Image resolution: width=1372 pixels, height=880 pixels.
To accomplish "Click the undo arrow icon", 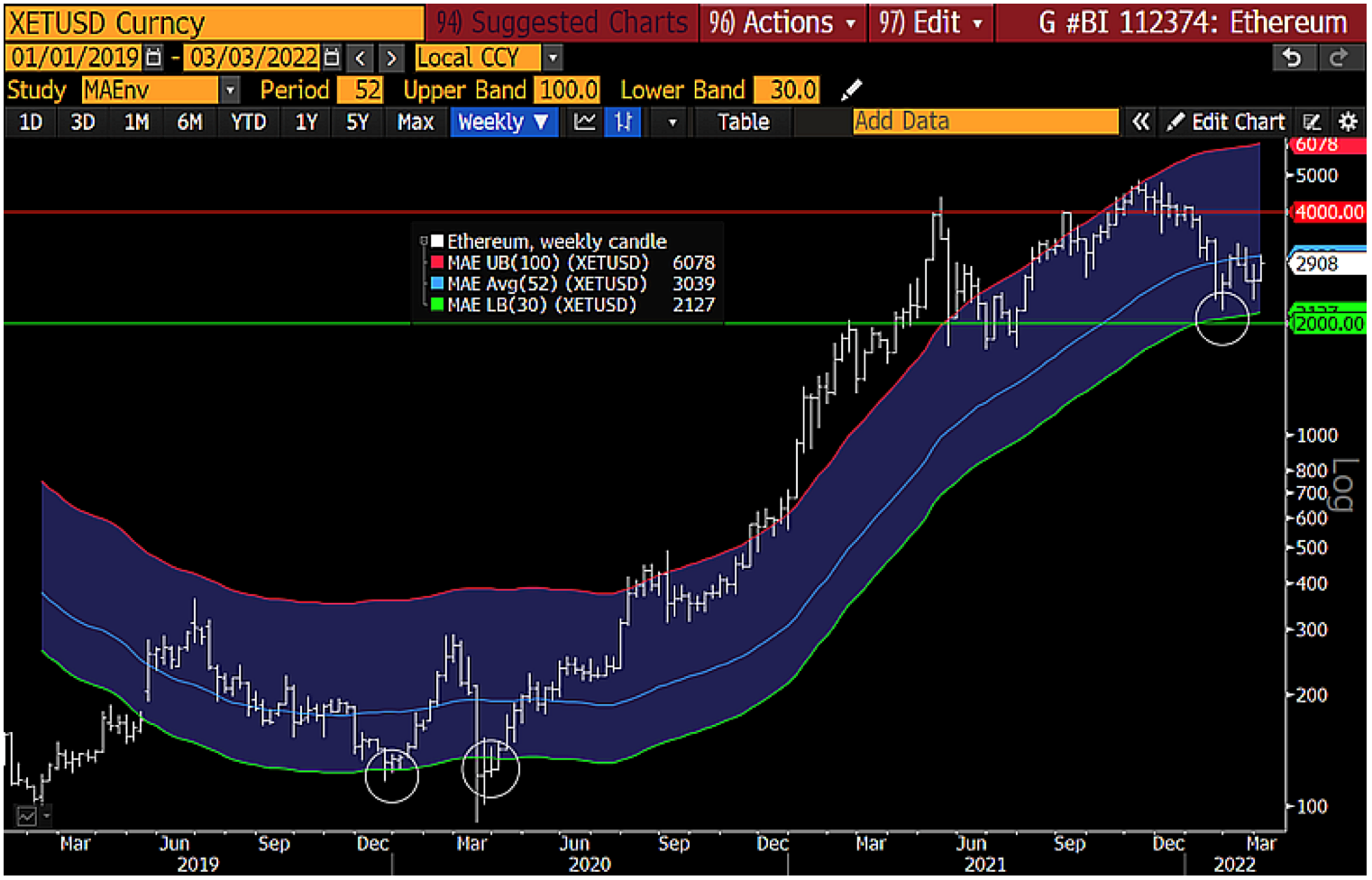I will (1292, 58).
